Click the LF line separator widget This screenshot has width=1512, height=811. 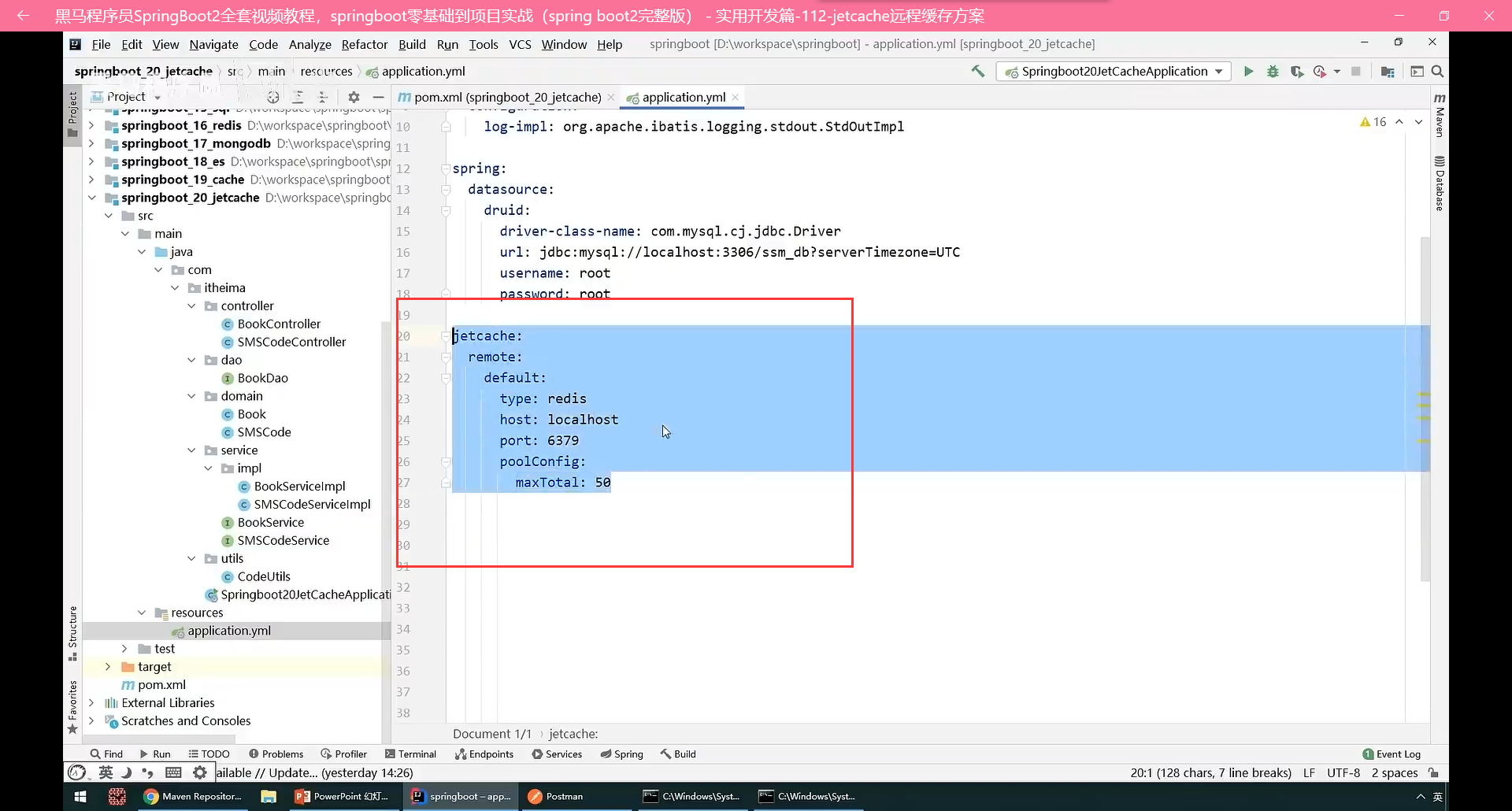(x=1309, y=773)
